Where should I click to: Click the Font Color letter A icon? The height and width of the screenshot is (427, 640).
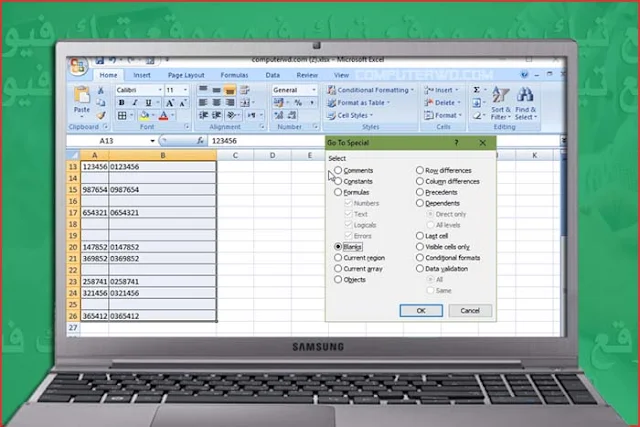[x=163, y=116]
